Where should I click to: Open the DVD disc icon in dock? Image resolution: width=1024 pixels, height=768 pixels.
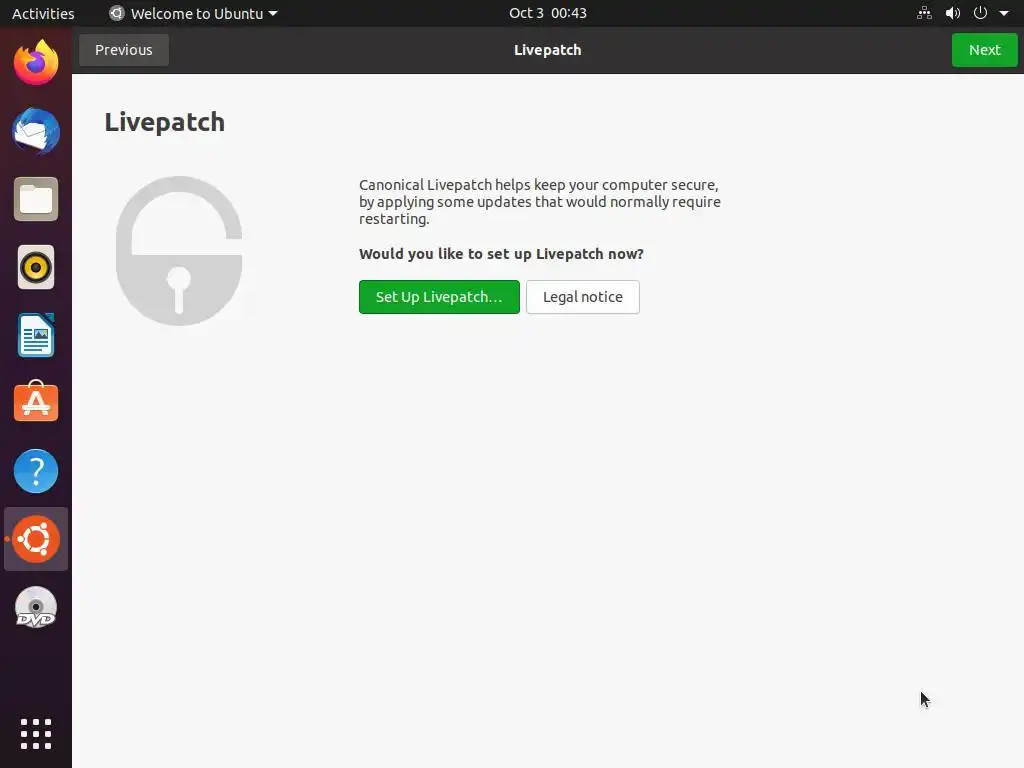pyautogui.click(x=36, y=608)
